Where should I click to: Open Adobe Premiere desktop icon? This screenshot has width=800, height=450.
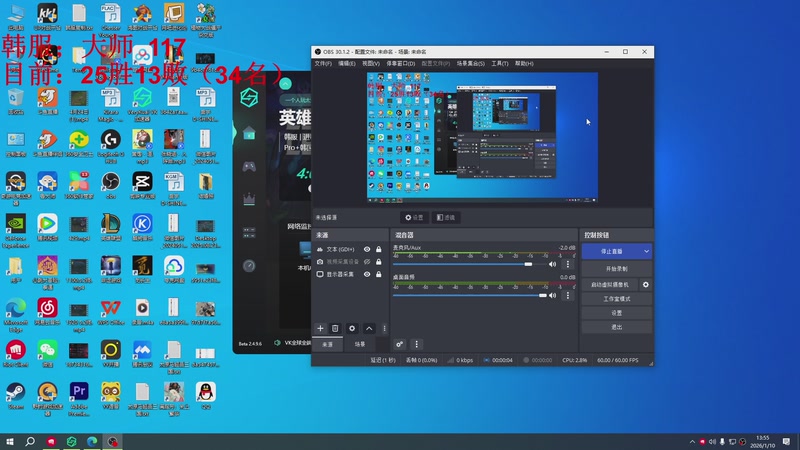click(79, 397)
